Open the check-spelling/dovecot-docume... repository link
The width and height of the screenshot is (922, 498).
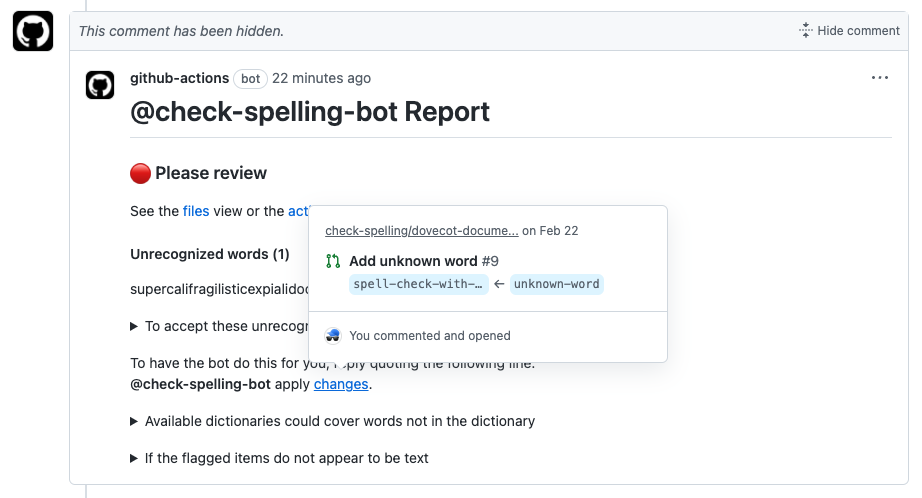click(x=422, y=230)
